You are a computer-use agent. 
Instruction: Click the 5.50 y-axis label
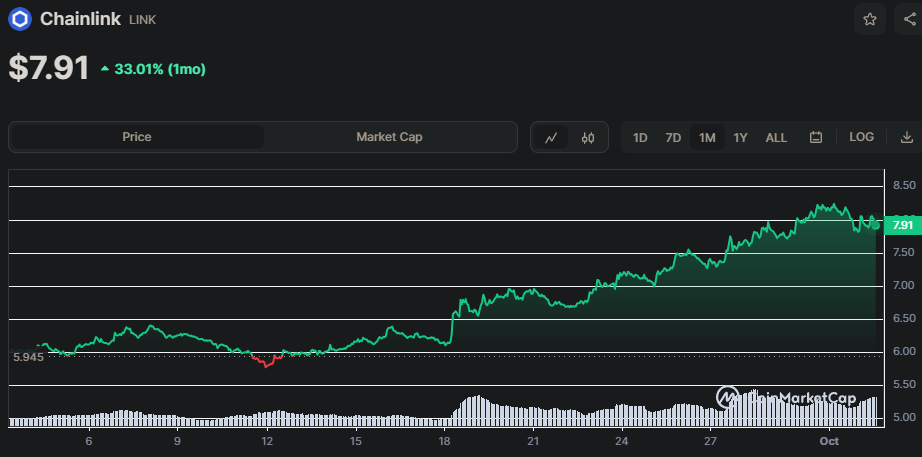903,384
